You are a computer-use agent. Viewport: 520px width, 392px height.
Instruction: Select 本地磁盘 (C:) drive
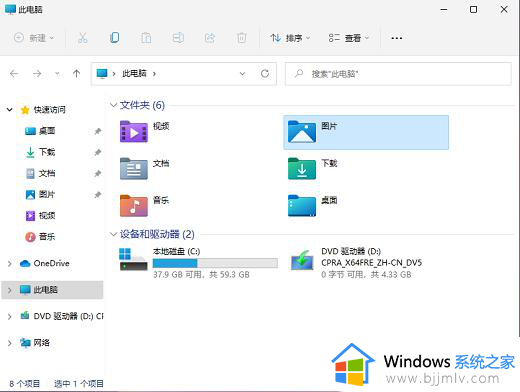click(199, 263)
